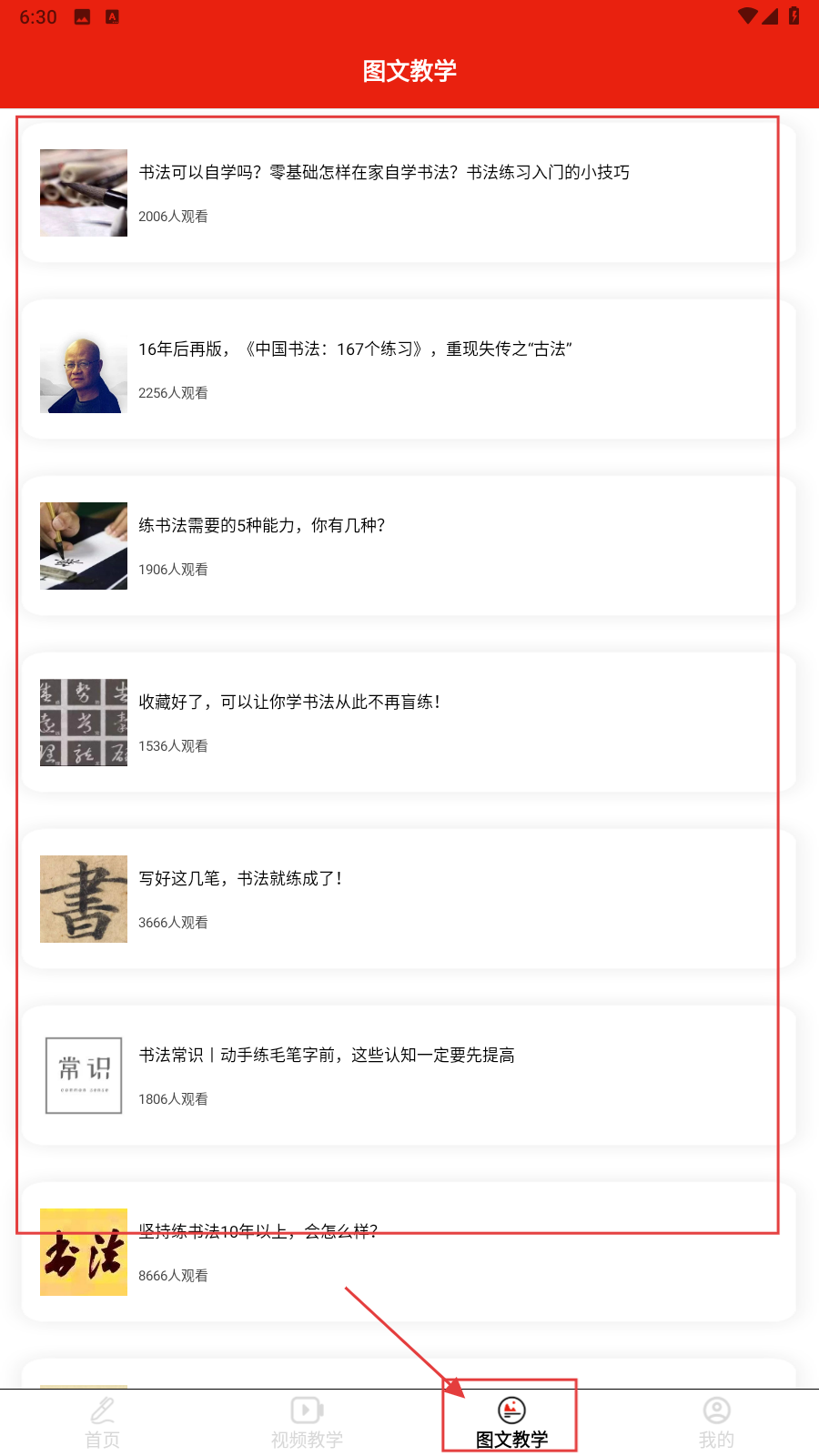This screenshot has width=819, height=1456.
Task: Tap the calligraphy grid thumbnail
Action: pyautogui.click(x=84, y=723)
